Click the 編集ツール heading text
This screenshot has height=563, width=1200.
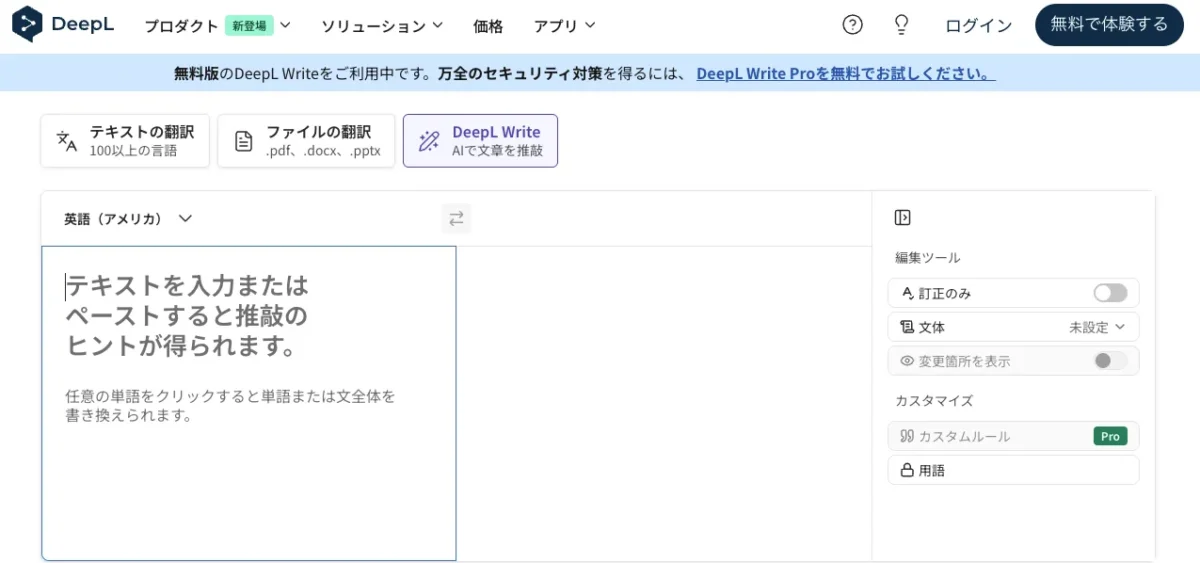(x=927, y=257)
